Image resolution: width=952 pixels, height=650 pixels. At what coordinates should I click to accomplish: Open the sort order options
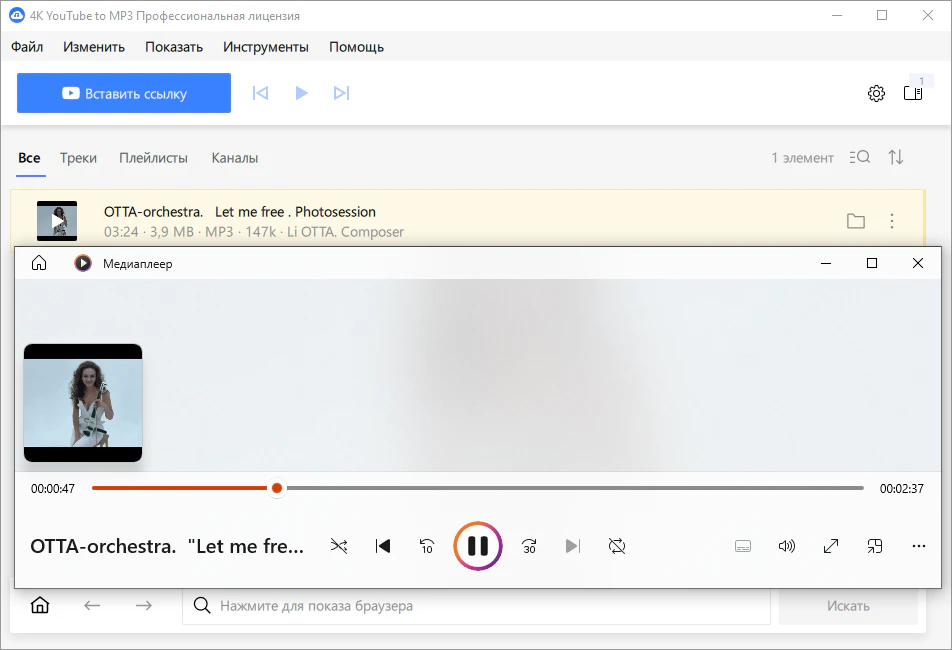click(x=896, y=158)
